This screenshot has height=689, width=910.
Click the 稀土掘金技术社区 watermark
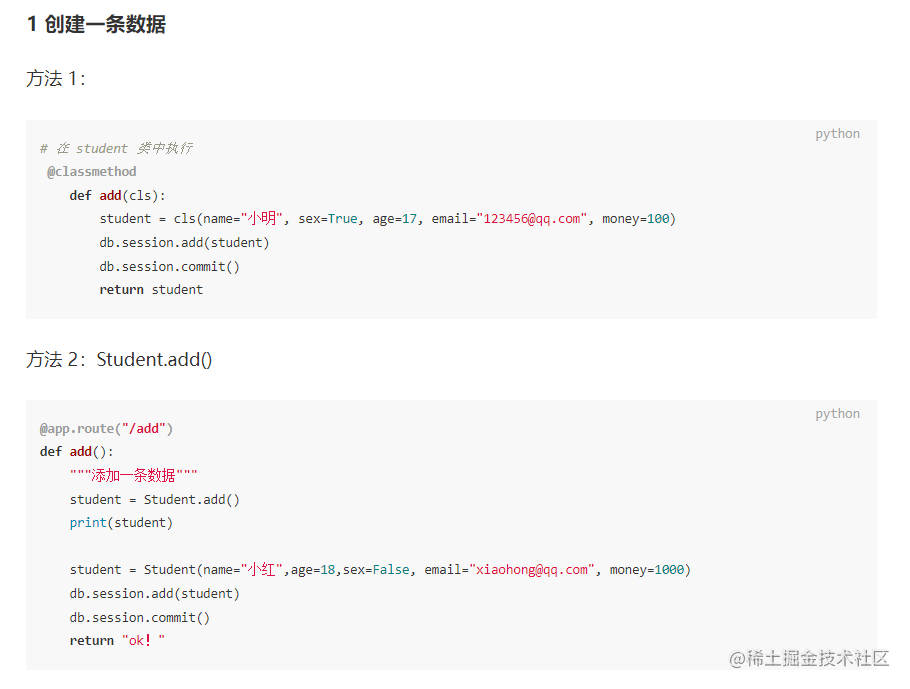pyautogui.click(x=810, y=659)
